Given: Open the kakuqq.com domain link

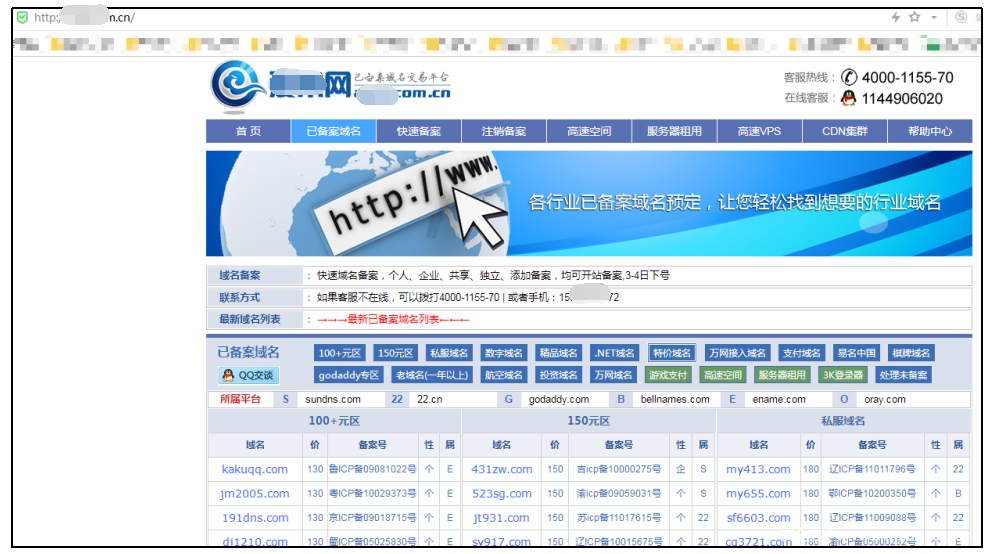Looking at the screenshot, I should tap(254, 469).
